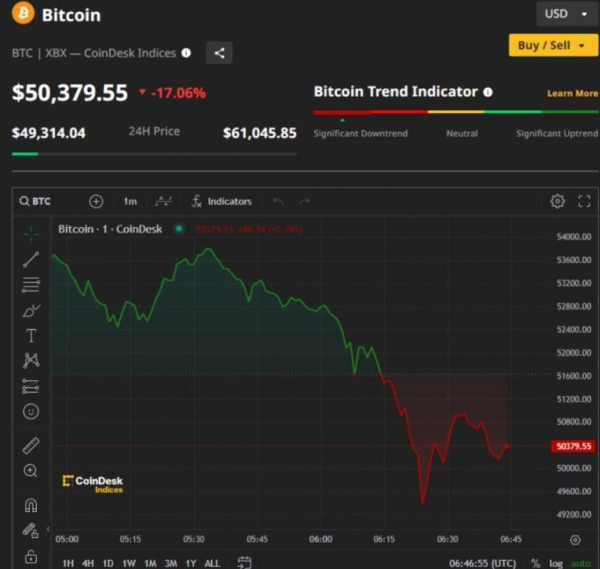The width and height of the screenshot is (600, 569).
Task: Open the USD currency dropdown
Action: point(567,14)
